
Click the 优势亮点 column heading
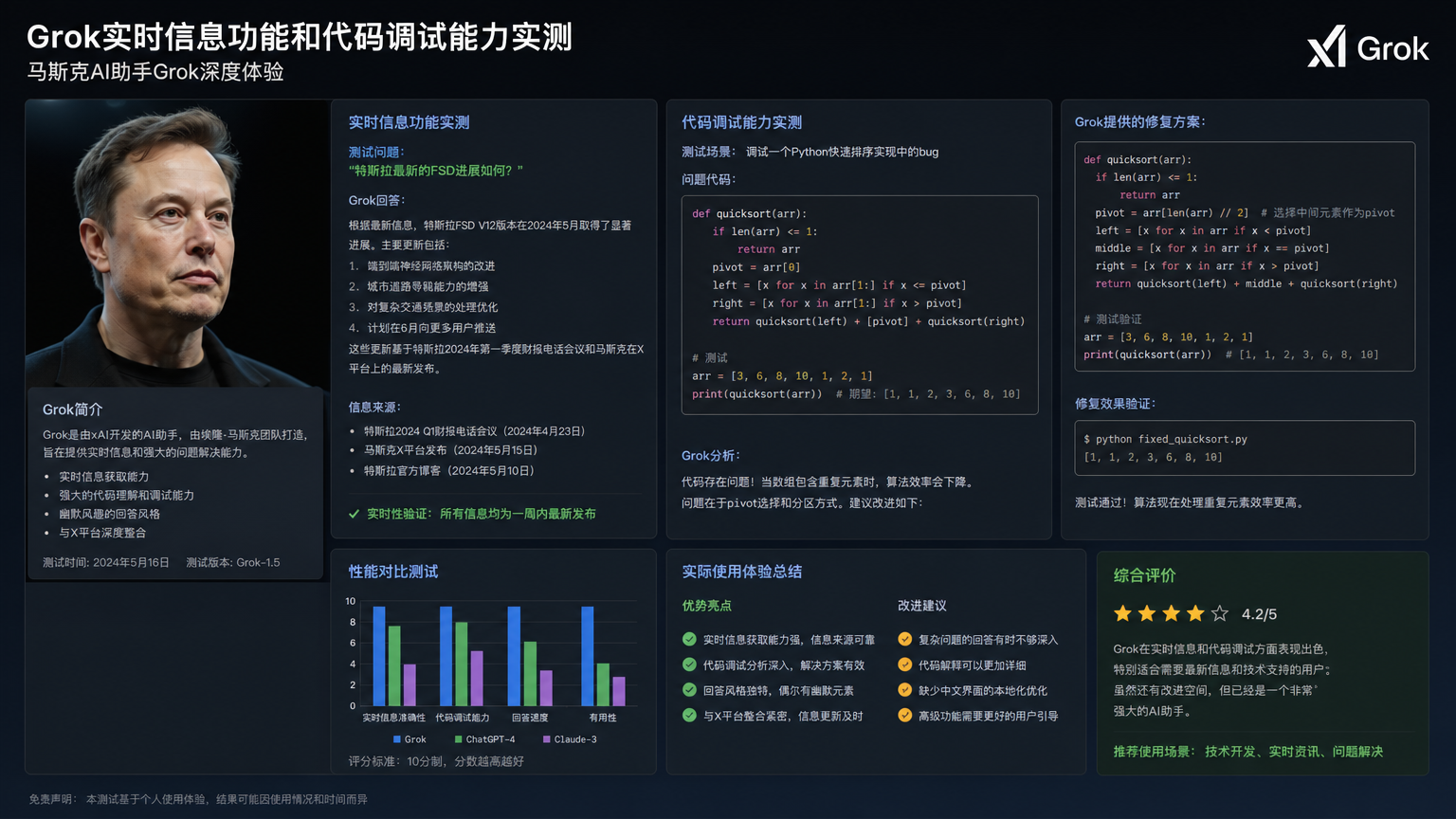[707, 606]
